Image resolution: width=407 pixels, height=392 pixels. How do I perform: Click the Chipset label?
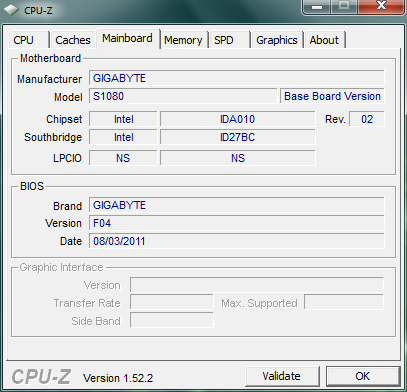click(64, 119)
